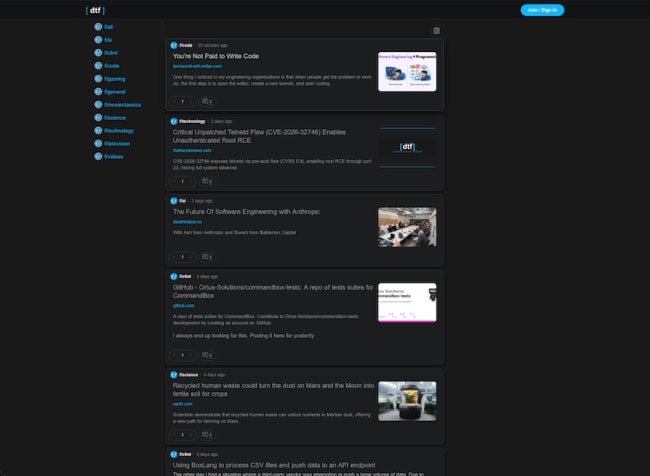
Task: Open the f/gaming forum in sidebar
Action: (115, 79)
